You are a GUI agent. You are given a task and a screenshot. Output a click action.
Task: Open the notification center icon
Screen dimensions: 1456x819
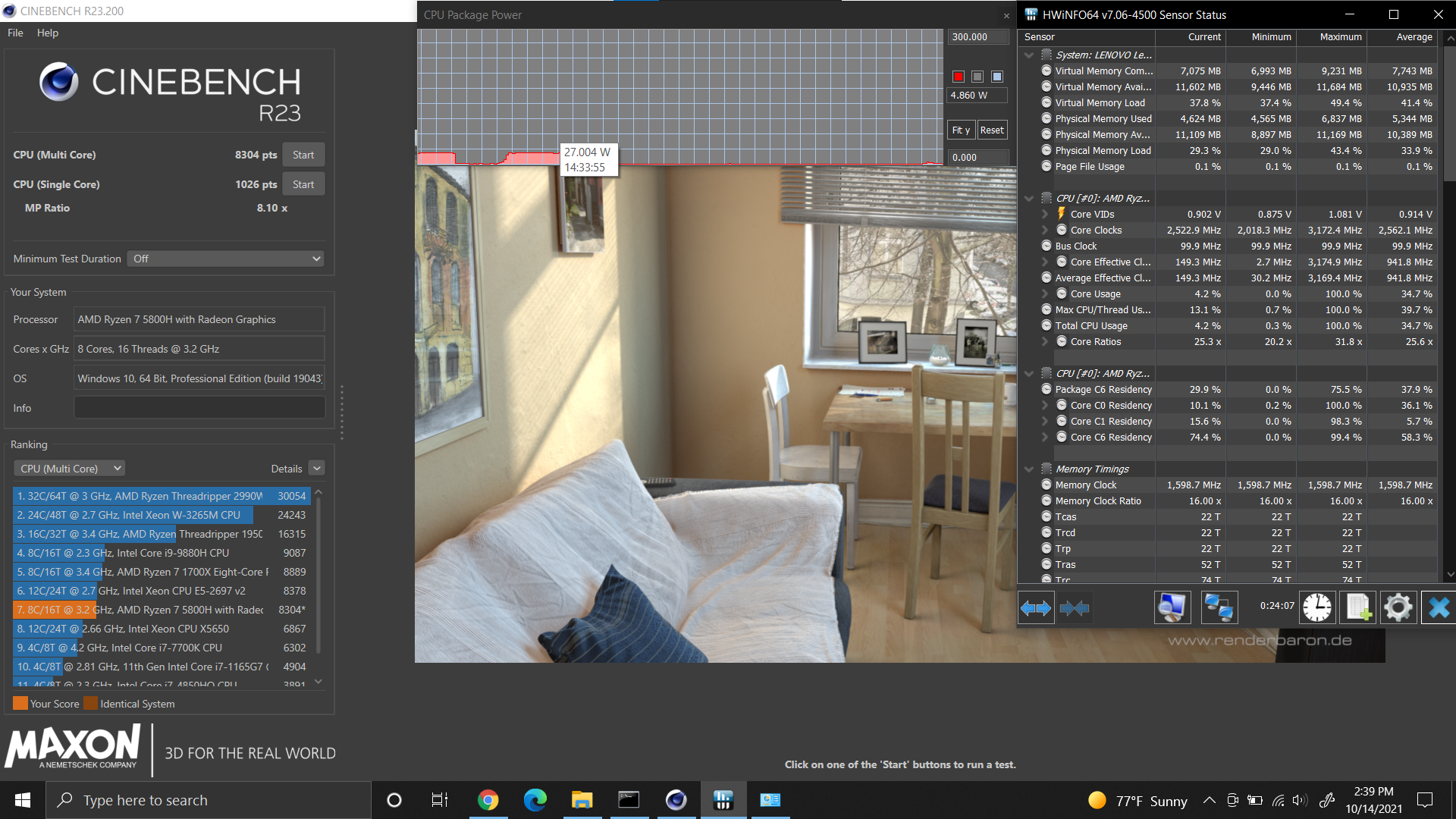pyautogui.click(x=1425, y=800)
